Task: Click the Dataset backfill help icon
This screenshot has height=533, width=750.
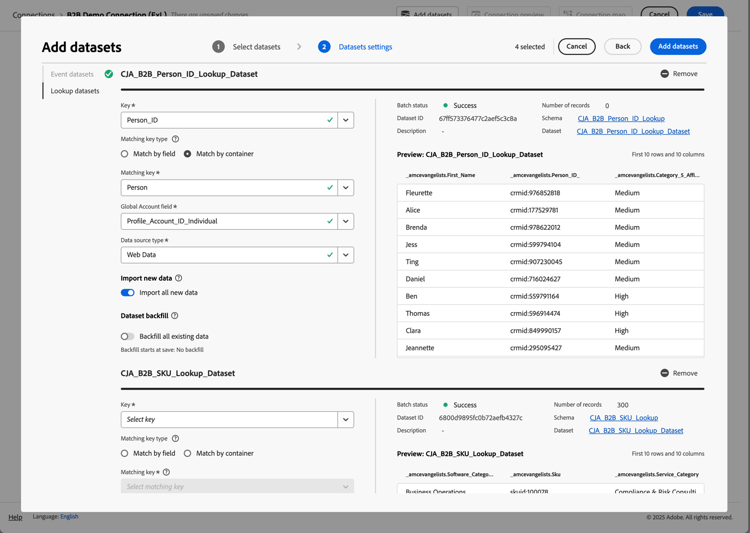Action: click(x=175, y=316)
